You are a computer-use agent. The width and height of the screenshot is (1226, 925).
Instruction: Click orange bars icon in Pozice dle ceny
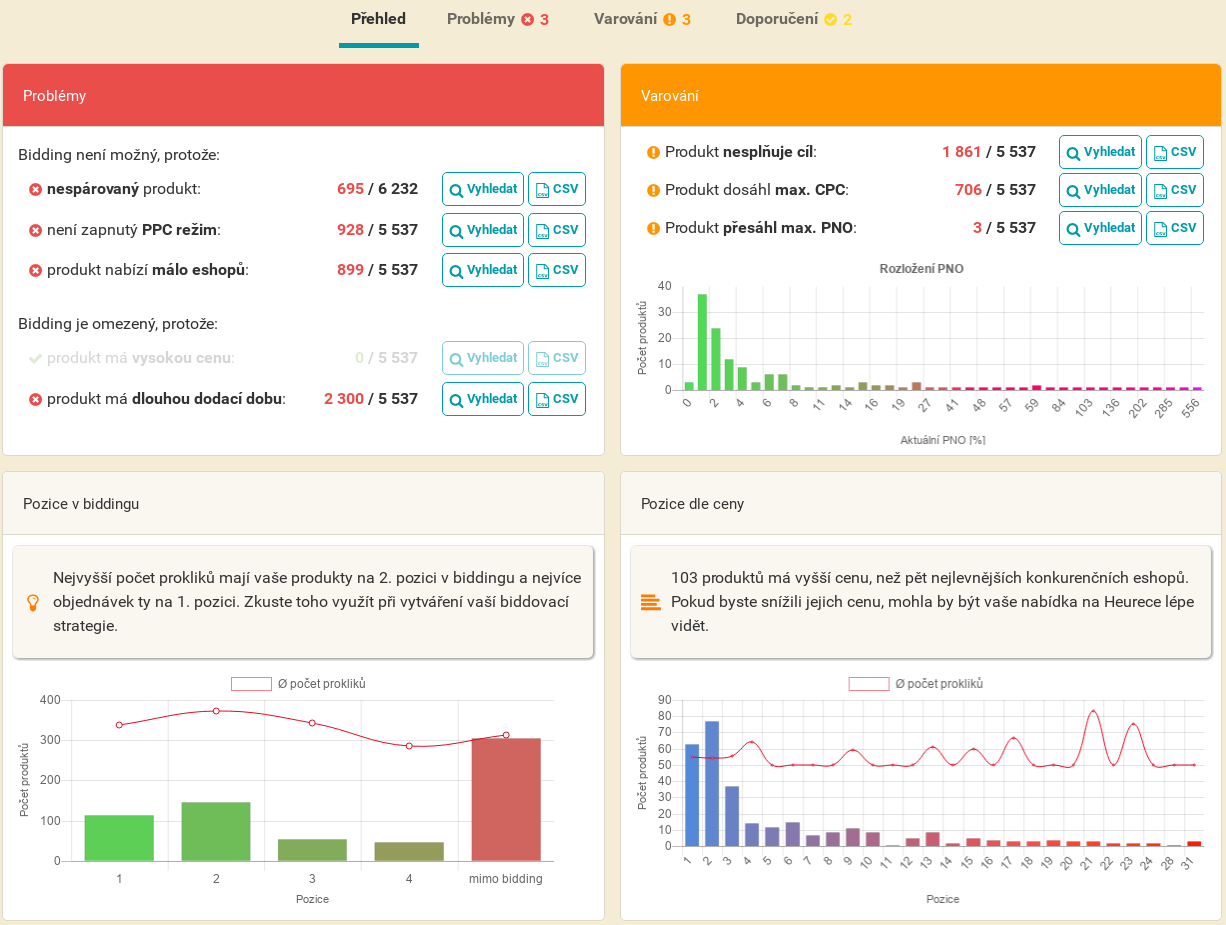click(x=650, y=602)
